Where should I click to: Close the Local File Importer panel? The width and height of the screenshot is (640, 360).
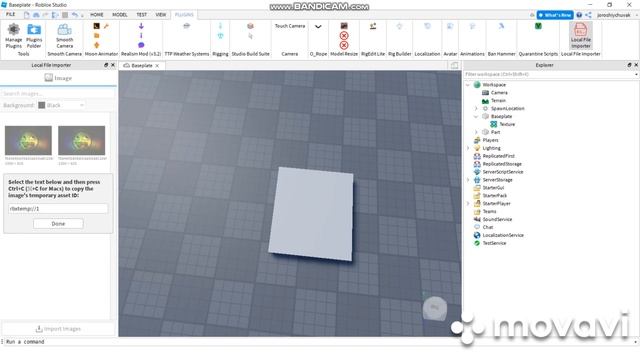pos(113,65)
